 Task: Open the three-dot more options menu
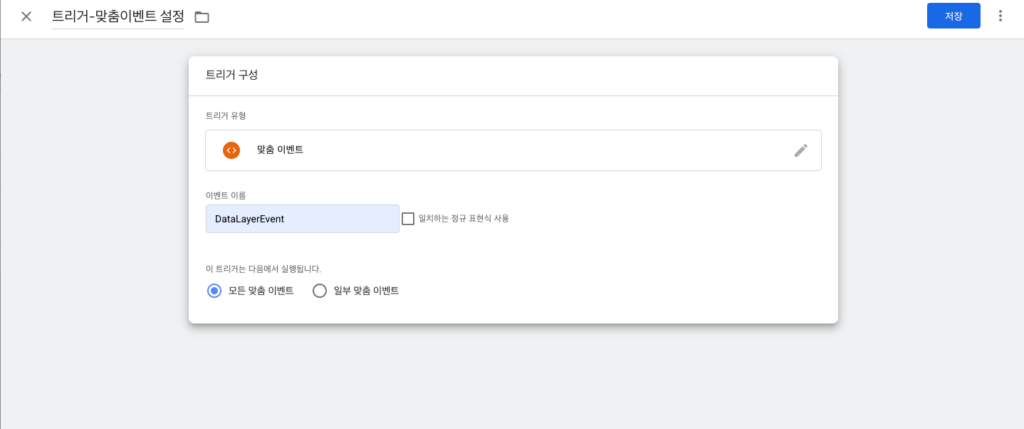[1000, 16]
